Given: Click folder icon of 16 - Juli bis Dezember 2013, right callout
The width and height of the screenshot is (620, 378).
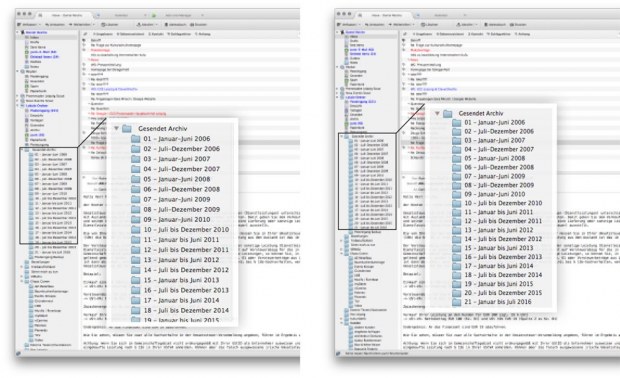Looking at the screenshot, I should pyautogui.click(x=457, y=257).
